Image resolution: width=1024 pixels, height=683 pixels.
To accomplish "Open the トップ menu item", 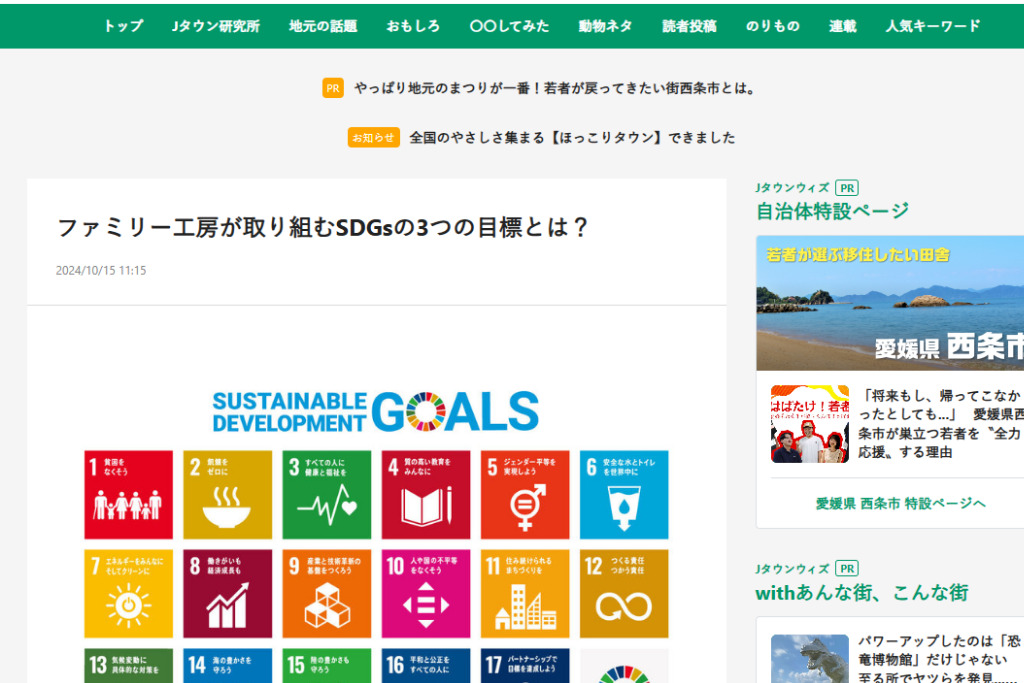I will pos(123,26).
